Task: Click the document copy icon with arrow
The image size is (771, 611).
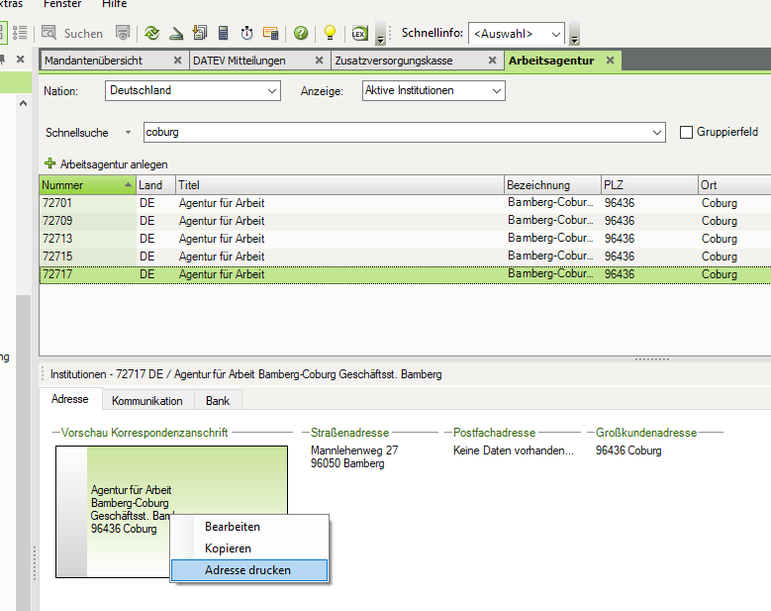Action: click(200, 33)
